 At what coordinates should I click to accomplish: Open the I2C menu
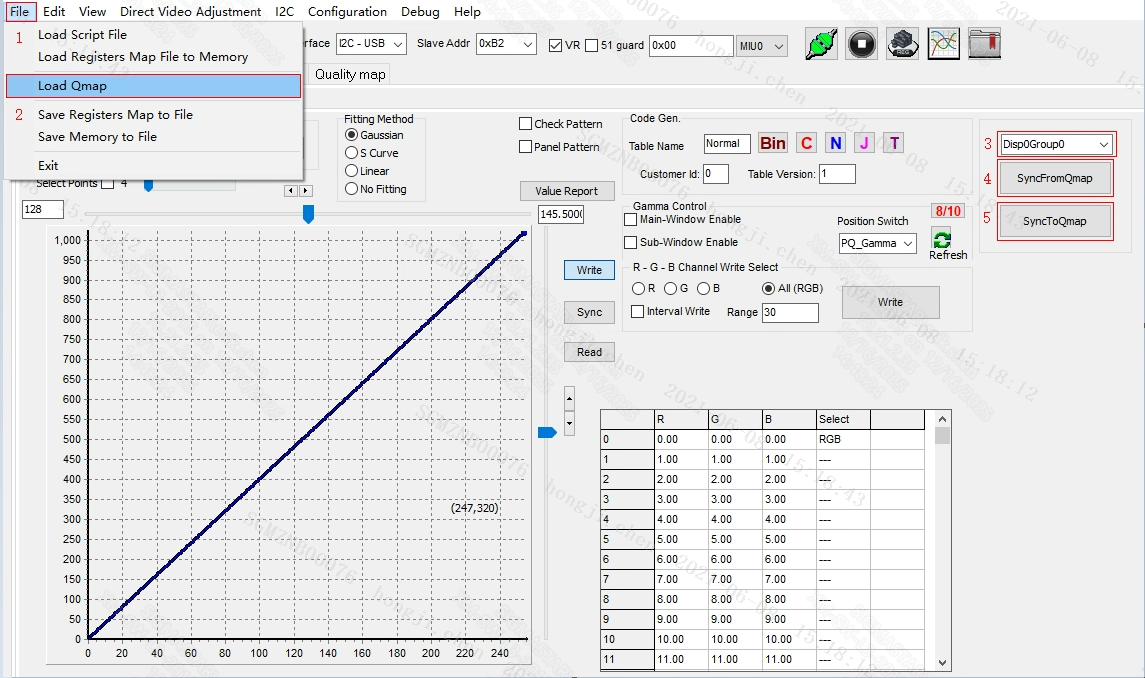285,12
